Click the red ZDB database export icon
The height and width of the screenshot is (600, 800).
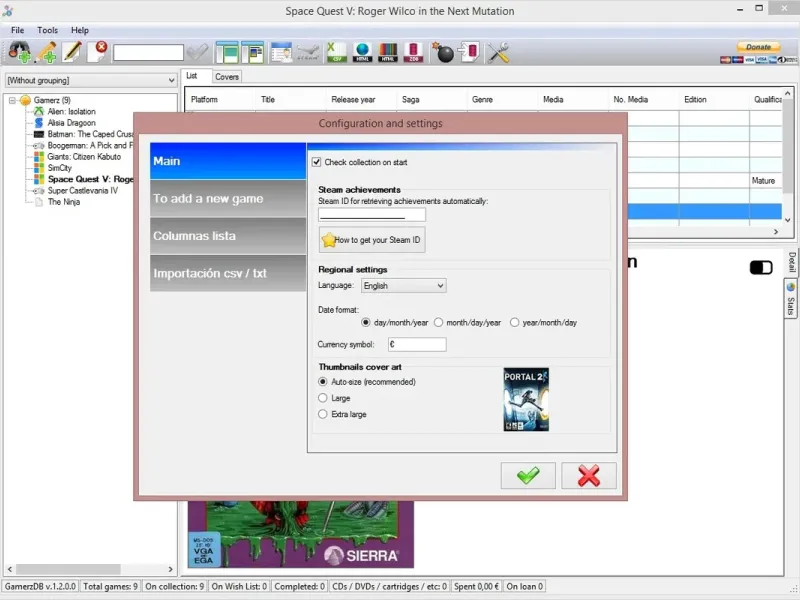(413, 52)
